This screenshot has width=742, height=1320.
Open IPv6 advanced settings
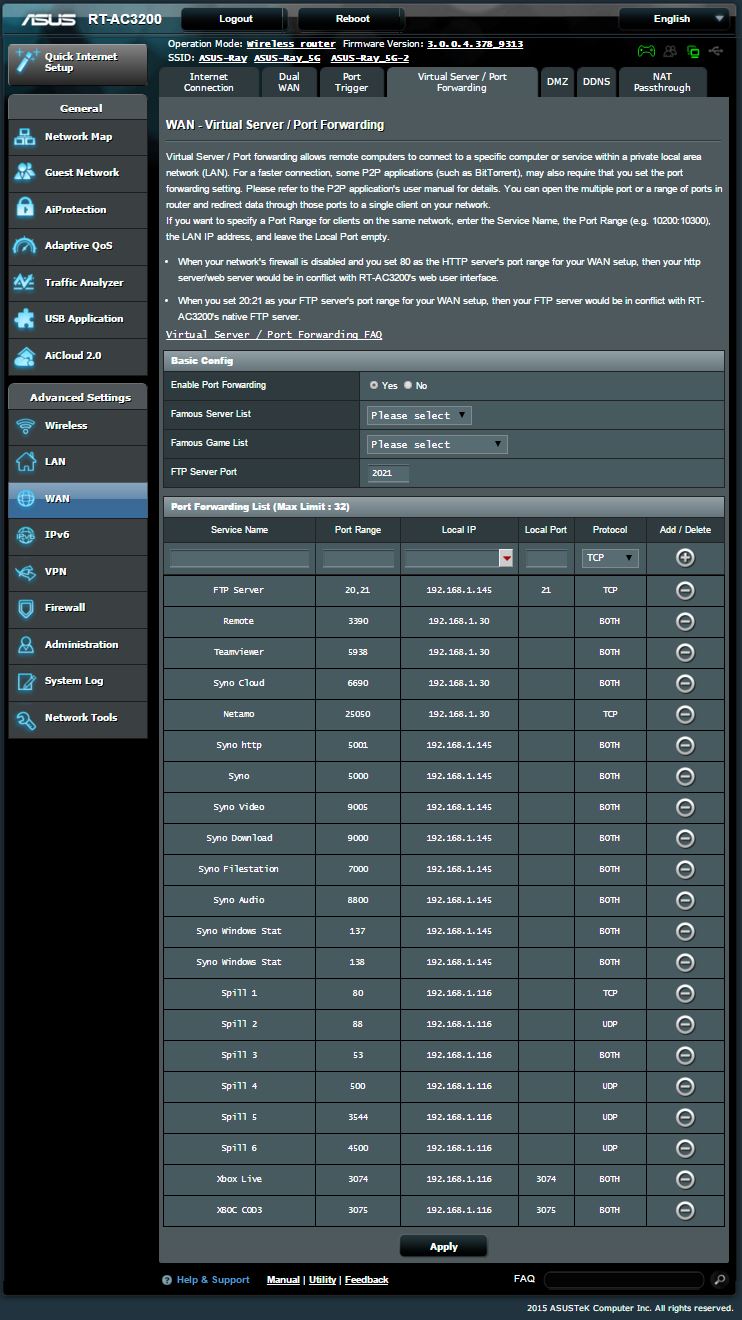click(x=78, y=535)
